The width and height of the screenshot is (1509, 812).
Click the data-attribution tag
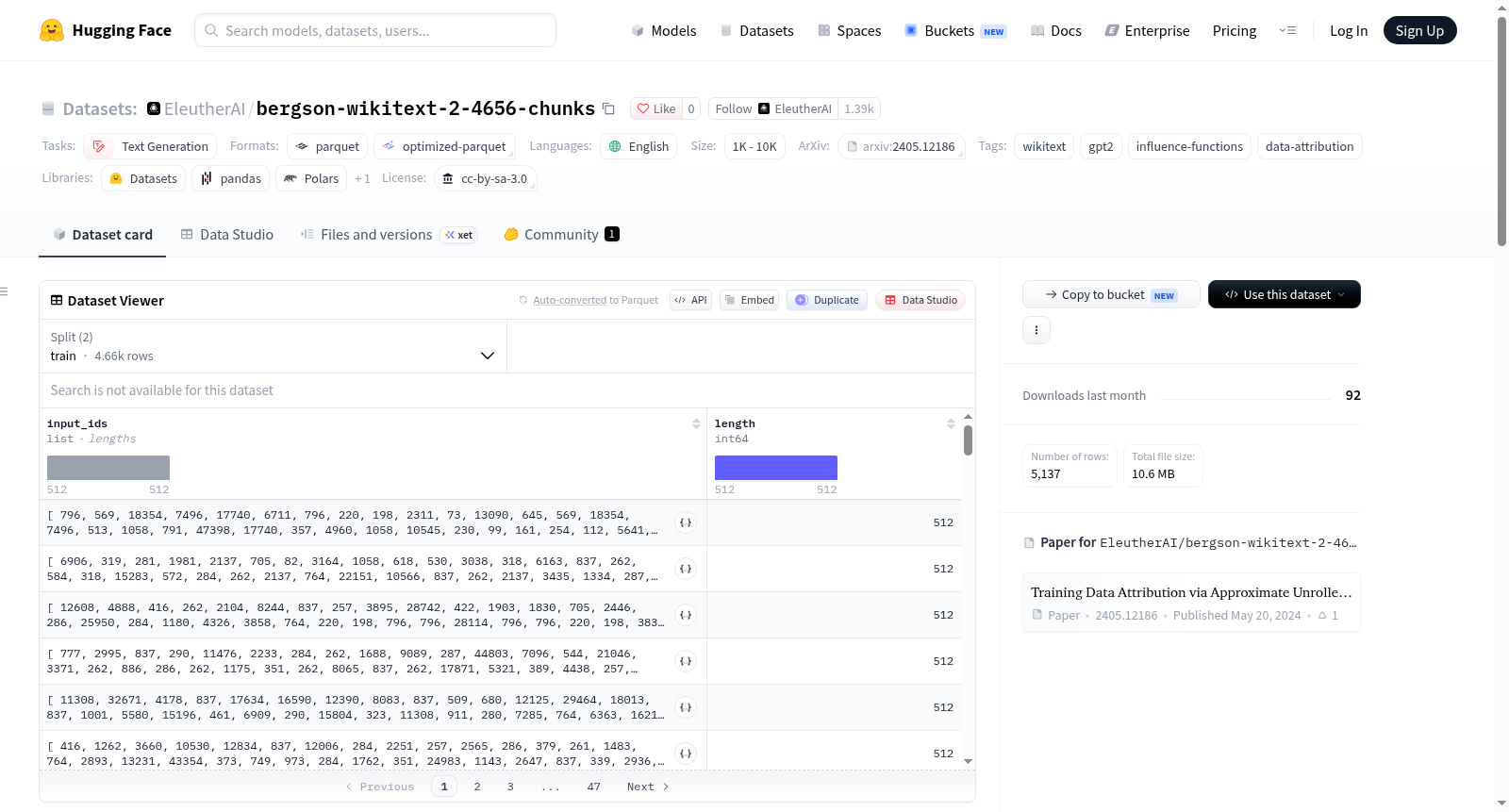tap(1309, 146)
